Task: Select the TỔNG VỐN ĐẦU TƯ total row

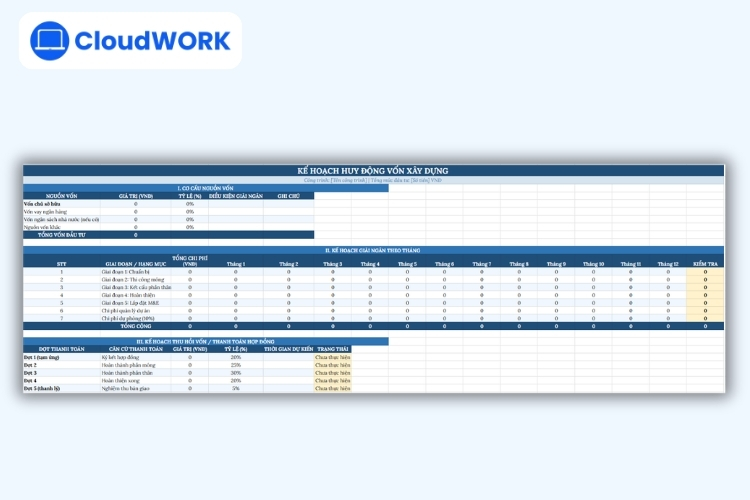Action: 62,235
